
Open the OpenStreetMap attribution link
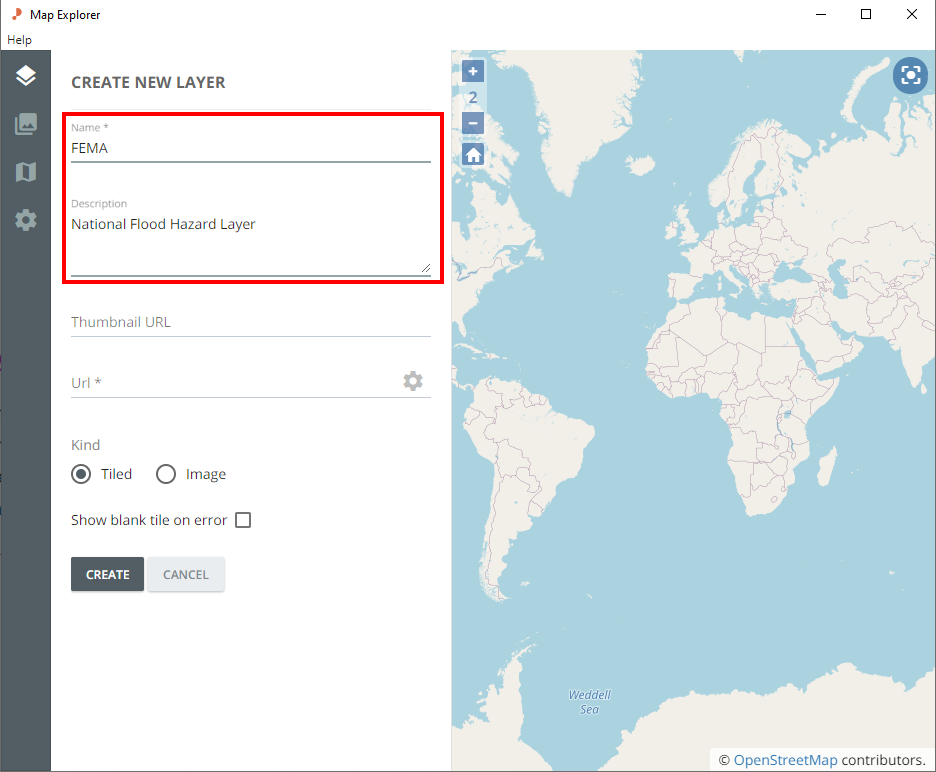(785, 760)
